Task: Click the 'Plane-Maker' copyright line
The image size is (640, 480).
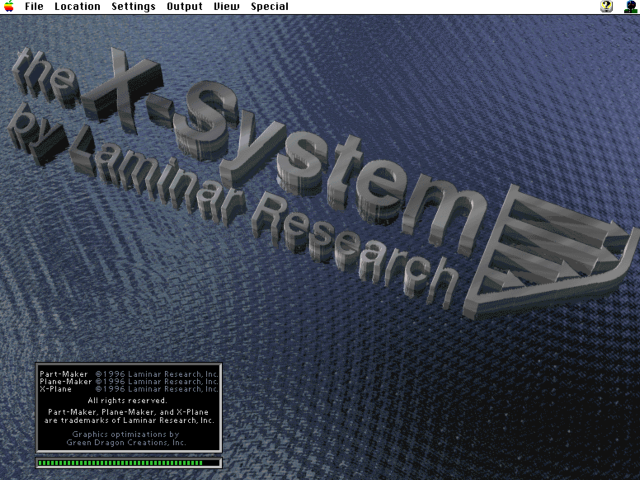Action: 129,382
